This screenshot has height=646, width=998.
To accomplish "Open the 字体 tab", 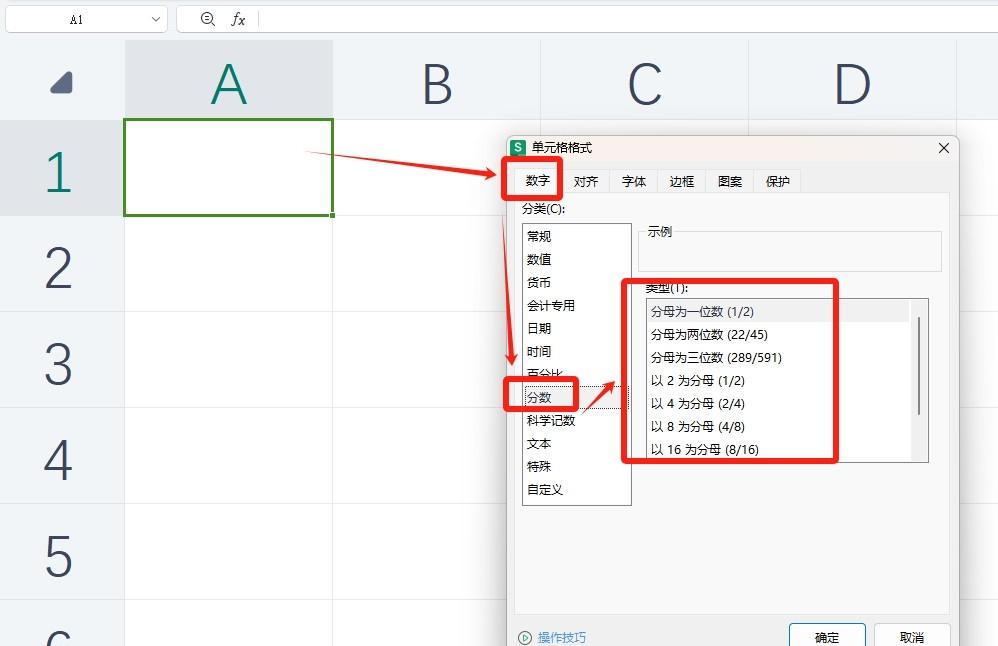I will pos(633,181).
